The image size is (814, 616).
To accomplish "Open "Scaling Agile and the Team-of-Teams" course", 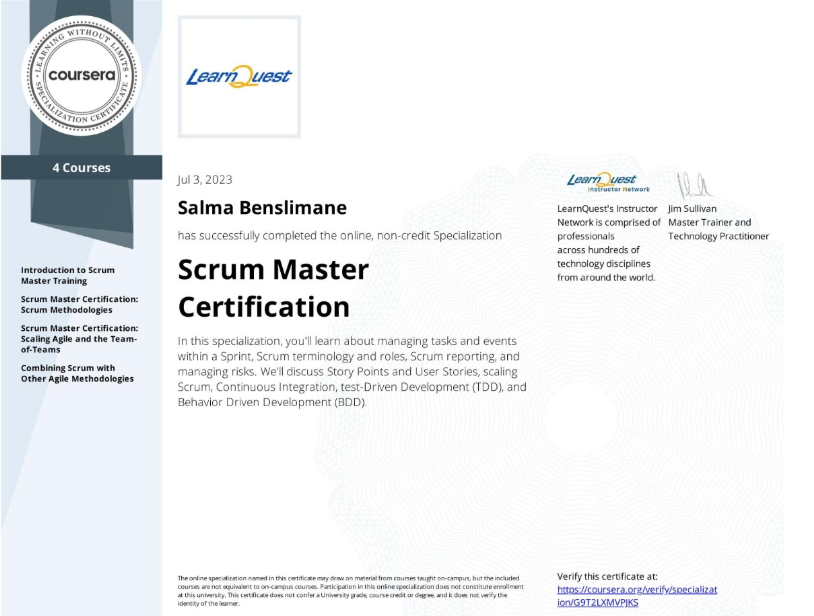I will [x=79, y=338].
